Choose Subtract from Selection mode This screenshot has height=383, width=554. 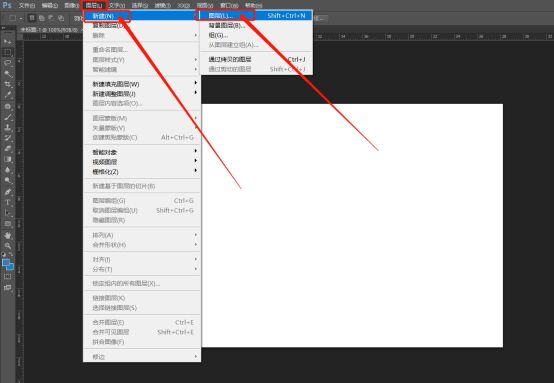[51, 18]
